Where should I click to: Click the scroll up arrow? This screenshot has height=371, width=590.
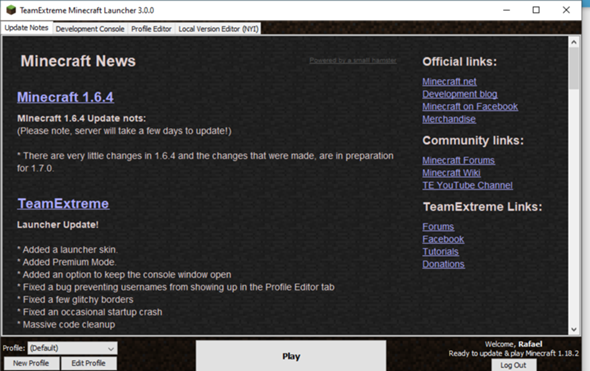click(x=573, y=42)
